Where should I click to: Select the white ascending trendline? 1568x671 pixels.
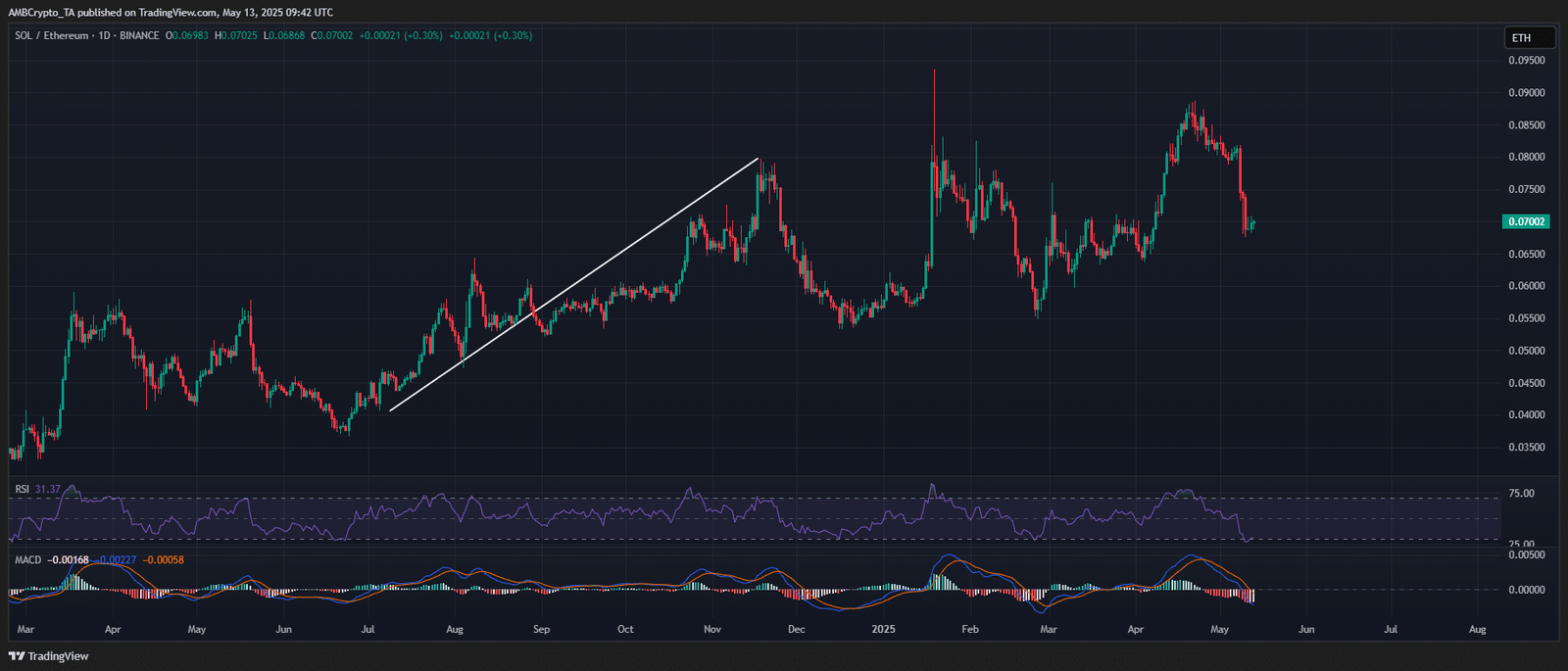[574, 284]
